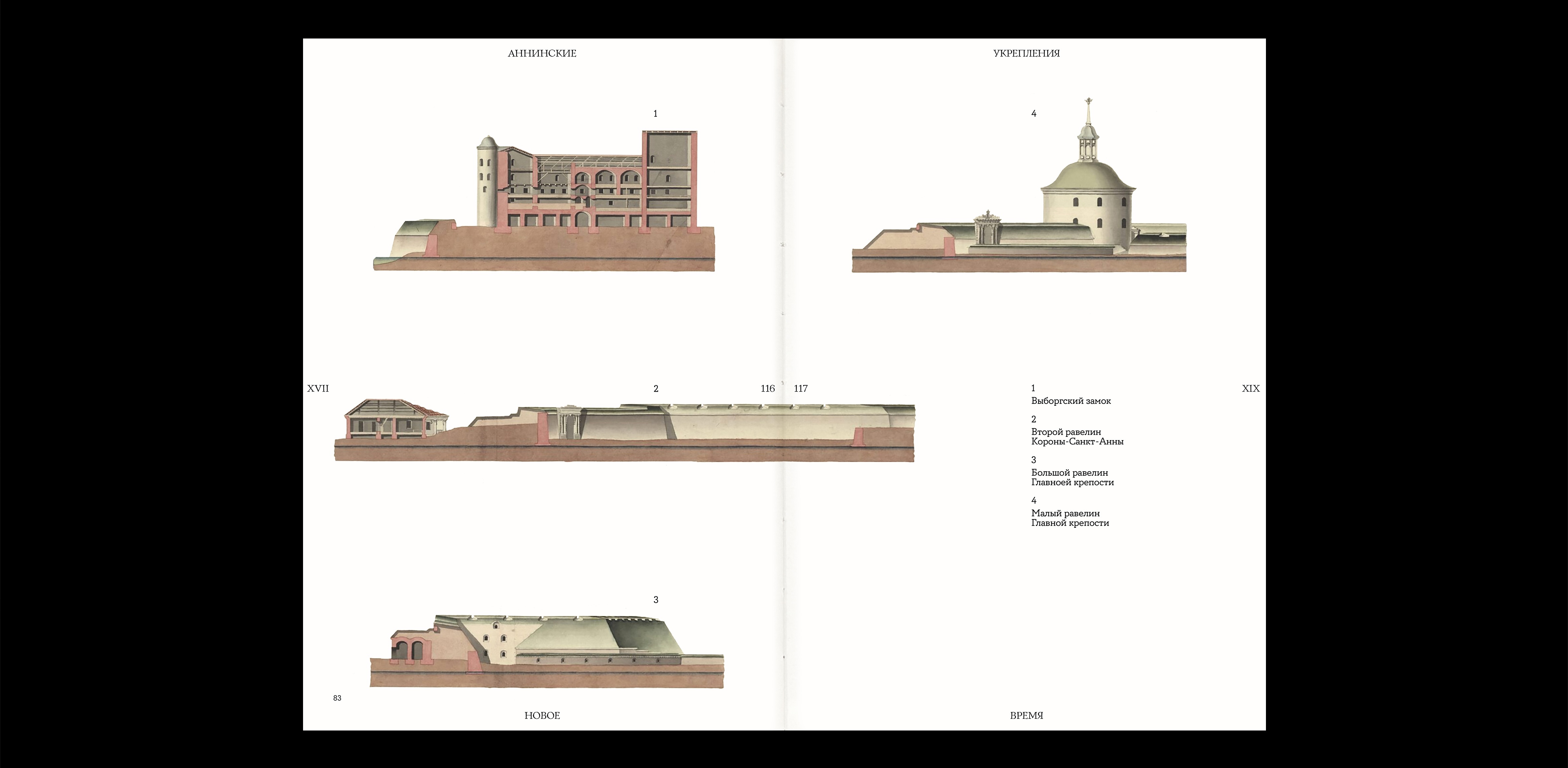Click page number 117
Screen dimensions: 1568x768
click(x=801, y=388)
